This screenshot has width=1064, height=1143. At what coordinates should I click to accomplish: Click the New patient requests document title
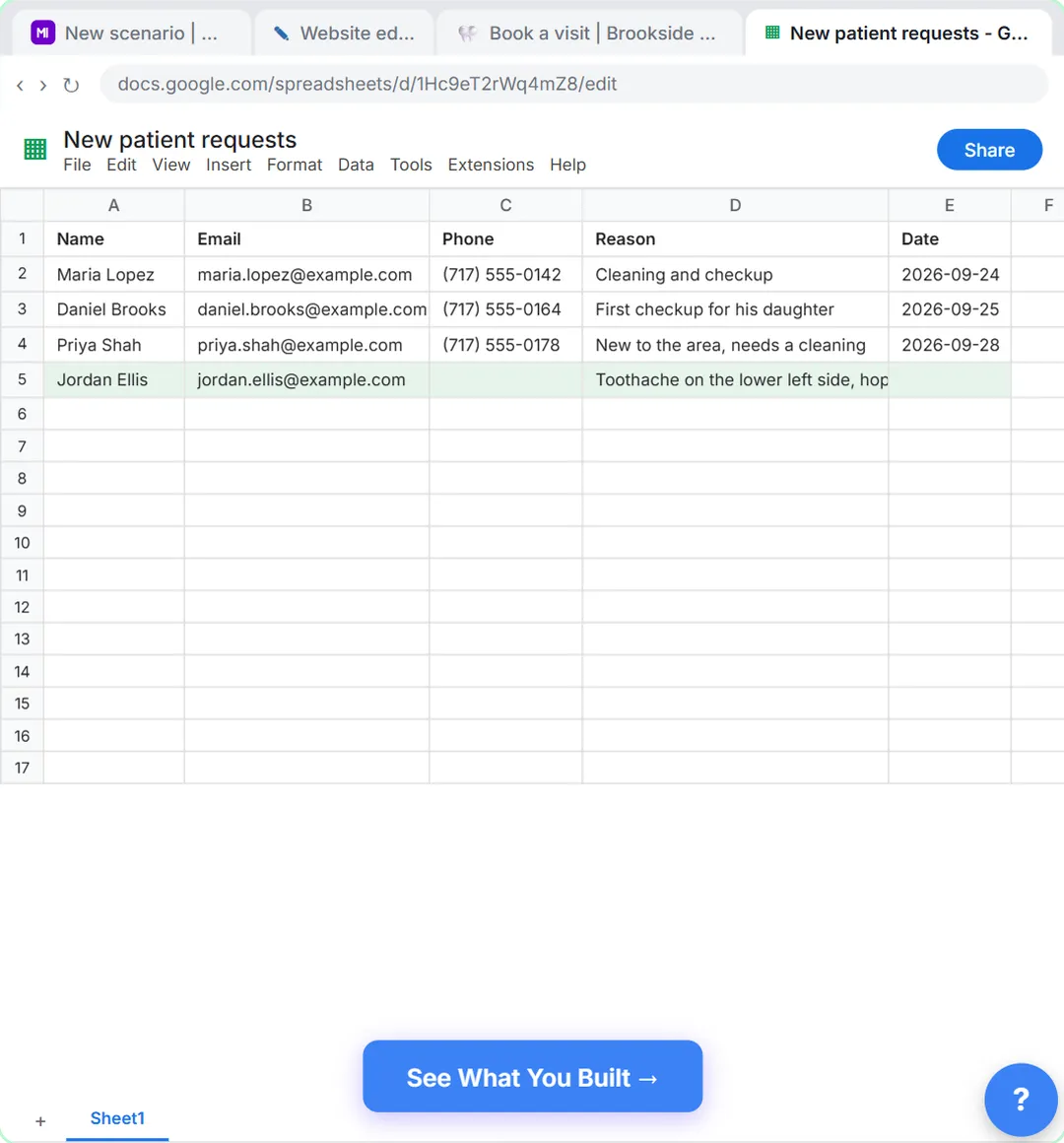tap(180, 139)
